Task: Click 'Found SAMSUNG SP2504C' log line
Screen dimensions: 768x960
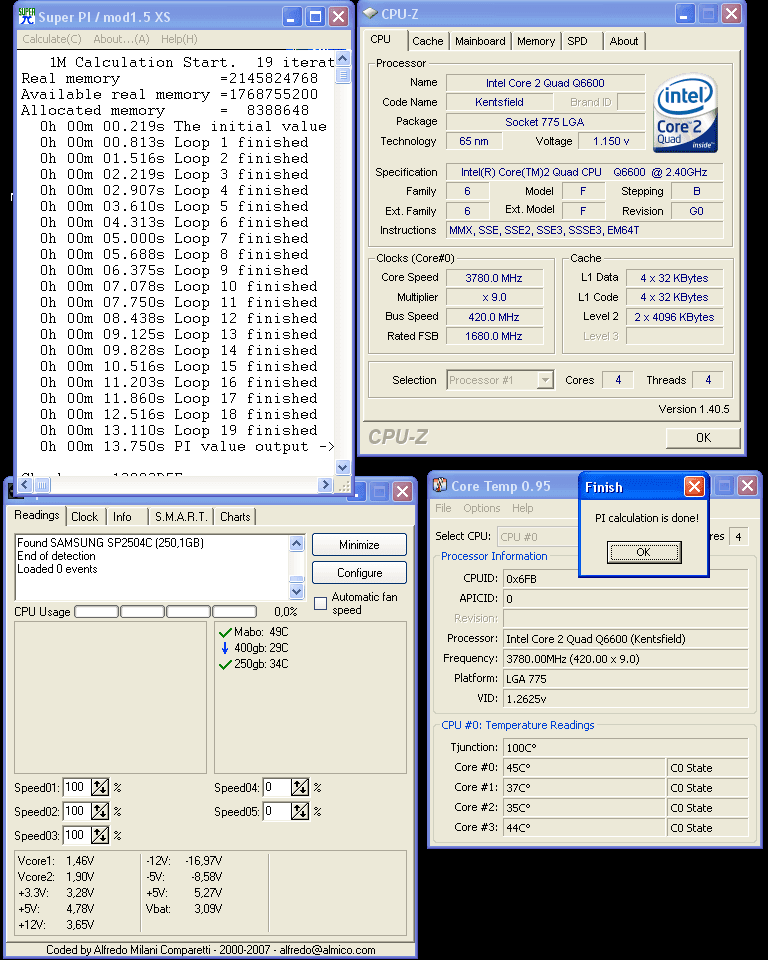Action: (x=110, y=542)
